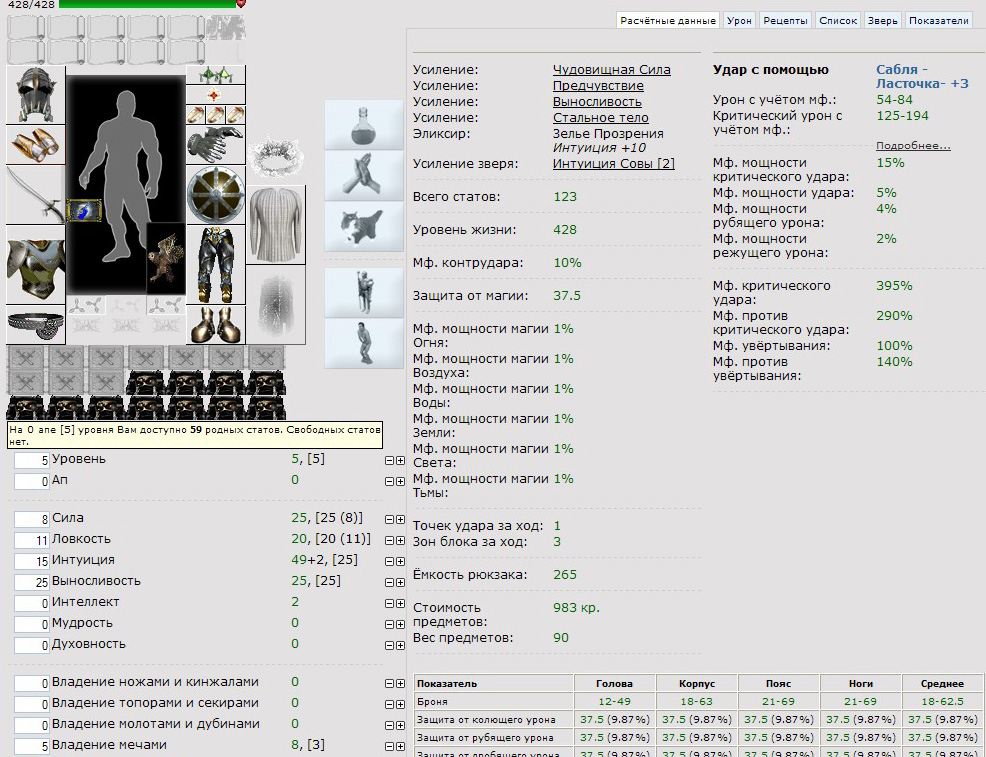Decrease Владение молотами и дубинами minus button
This screenshot has height=757, width=986.
click(x=389, y=726)
